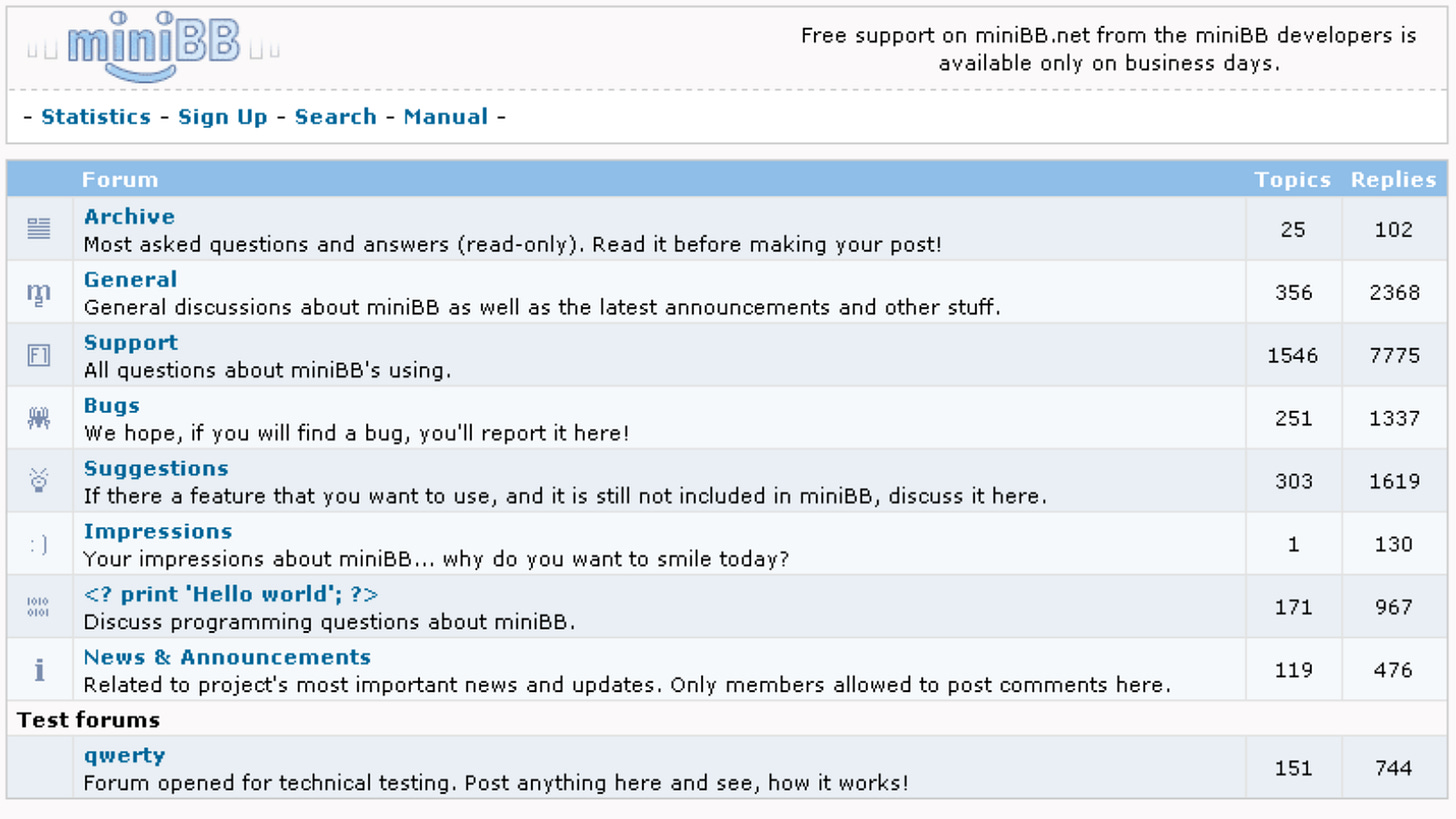Open the Manual link

[x=446, y=117]
